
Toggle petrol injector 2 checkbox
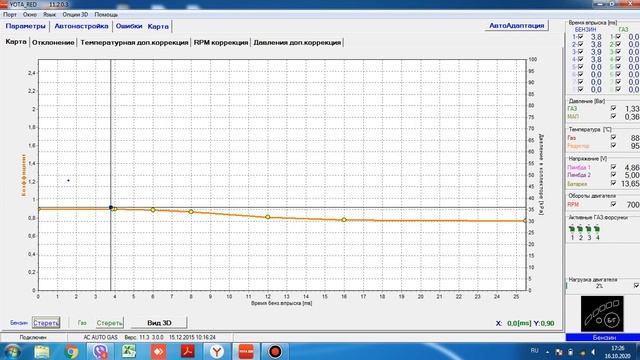pyautogui.click(x=580, y=44)
